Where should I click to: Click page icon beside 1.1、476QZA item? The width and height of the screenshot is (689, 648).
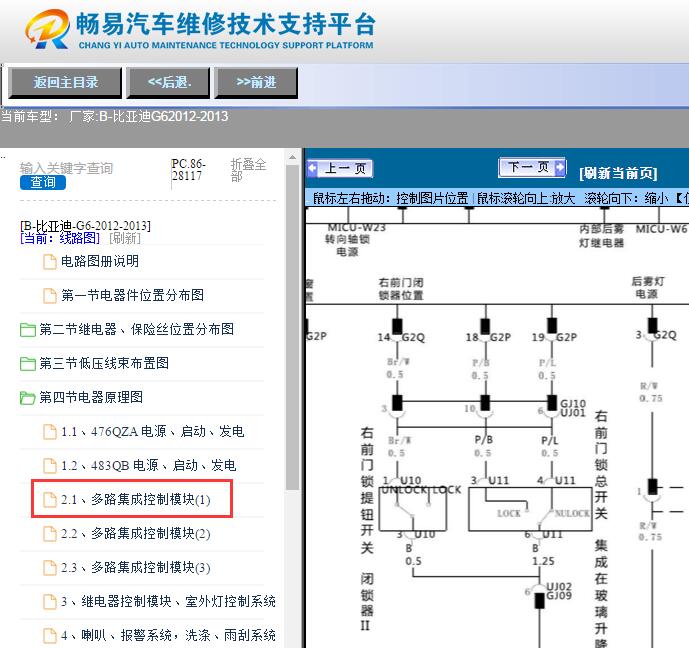50,432
